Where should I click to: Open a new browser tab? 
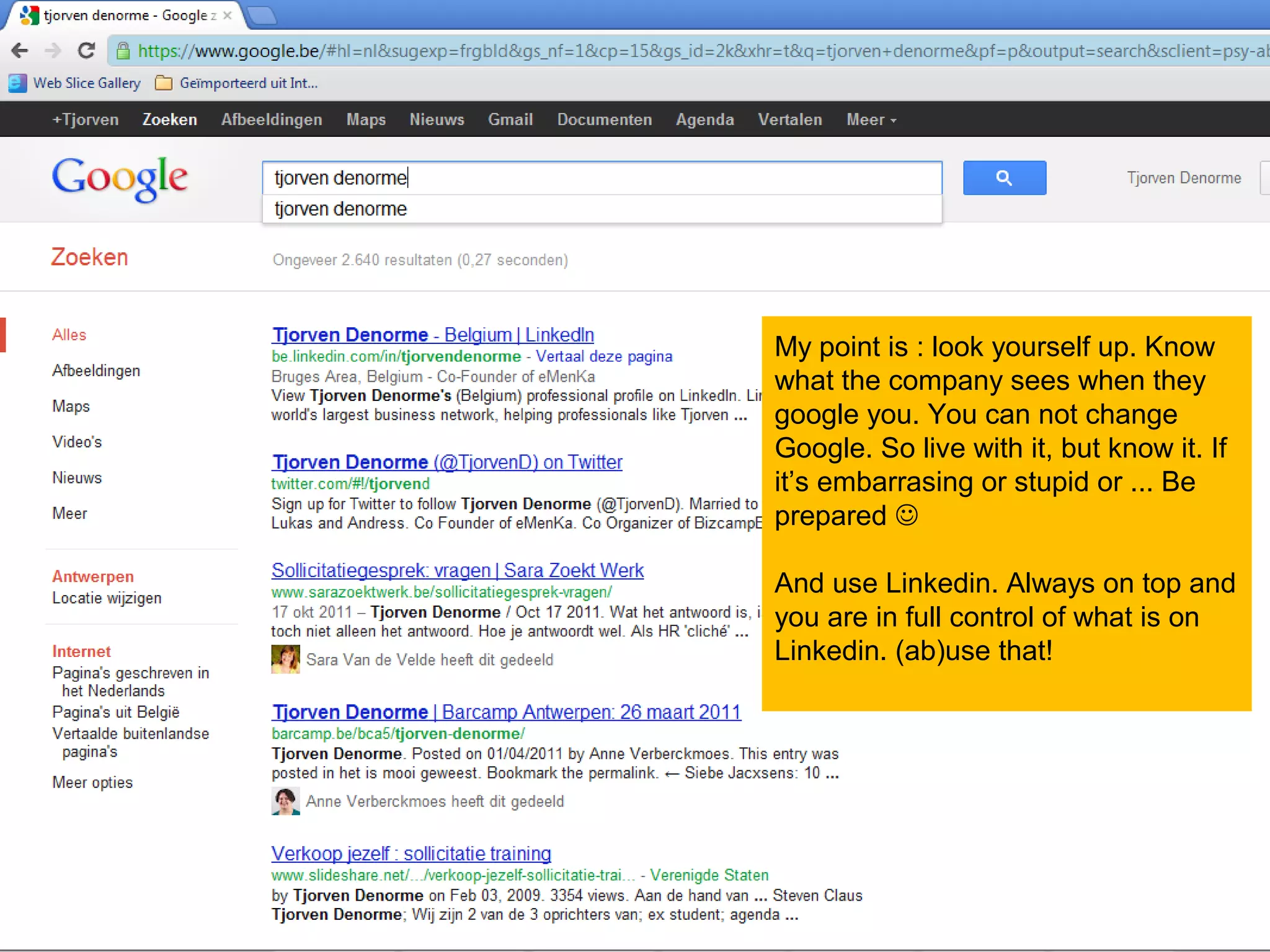point(262,15)
